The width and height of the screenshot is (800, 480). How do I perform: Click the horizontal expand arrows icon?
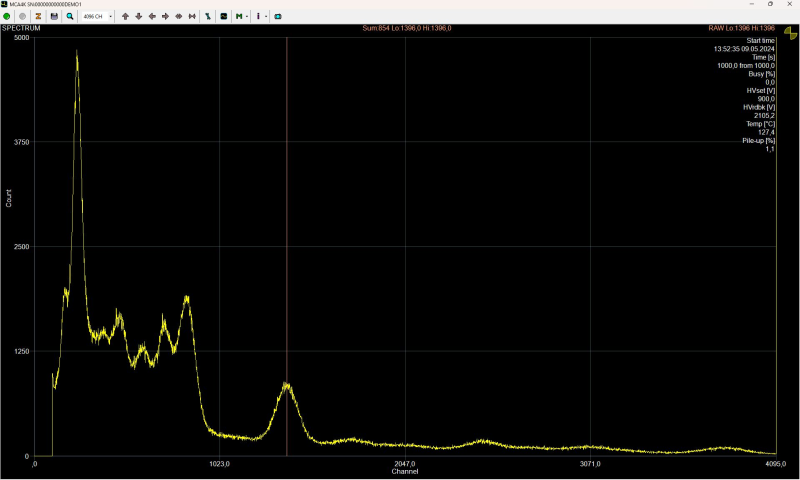coord(179,16)
